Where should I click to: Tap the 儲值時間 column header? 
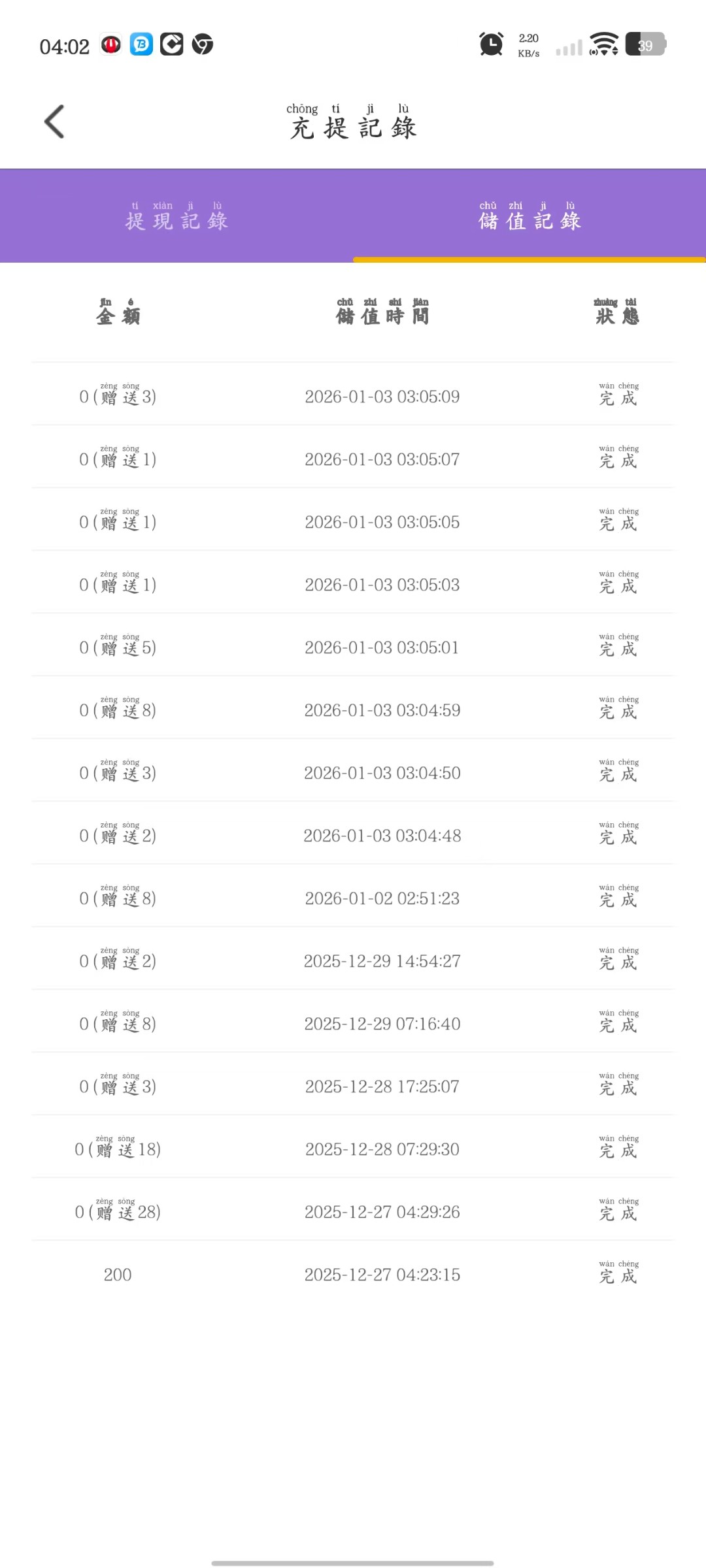tap(382, 312)
